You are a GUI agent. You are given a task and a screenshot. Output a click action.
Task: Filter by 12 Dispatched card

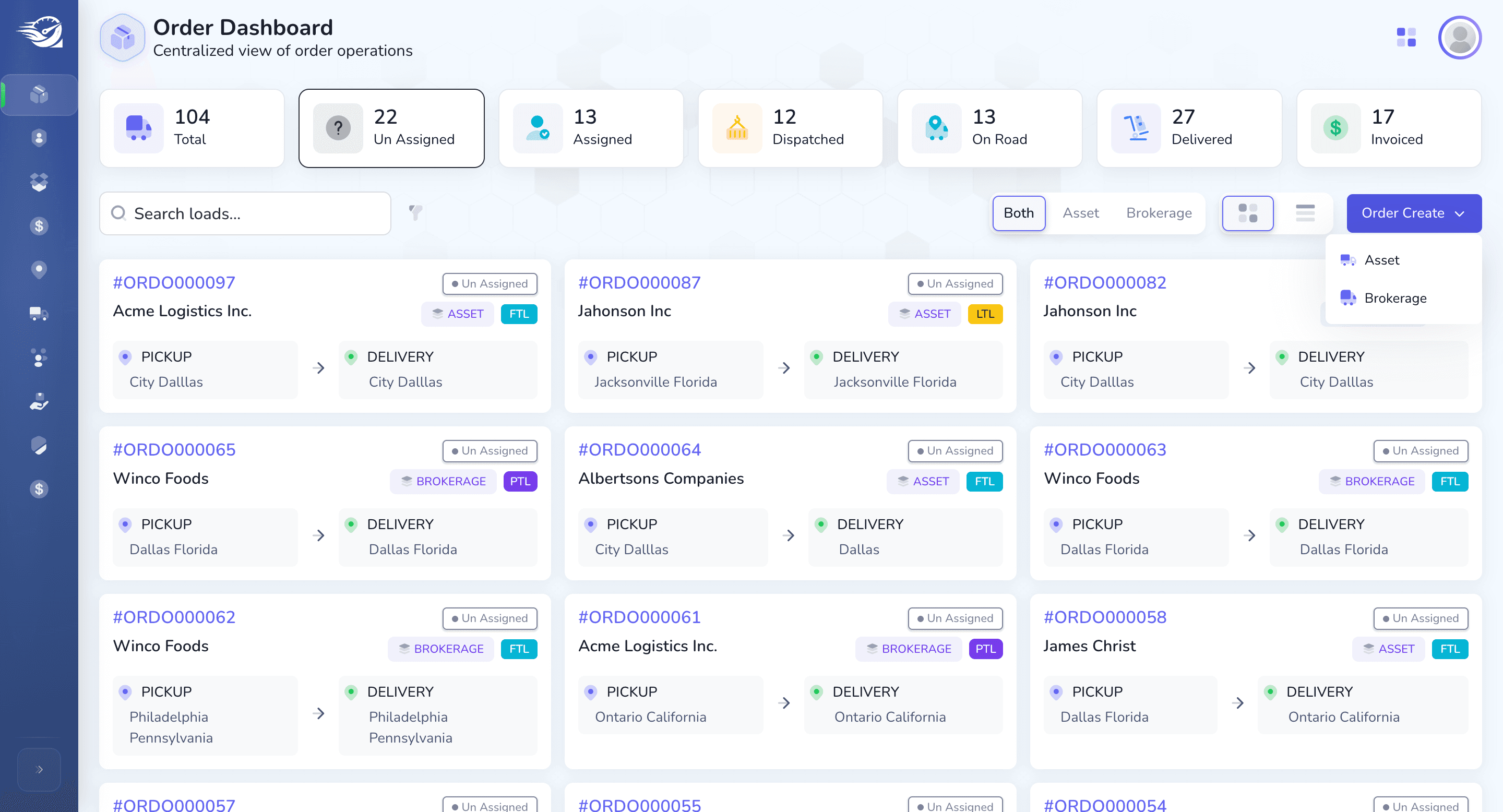pyautogui.click(x=791, y=128)
